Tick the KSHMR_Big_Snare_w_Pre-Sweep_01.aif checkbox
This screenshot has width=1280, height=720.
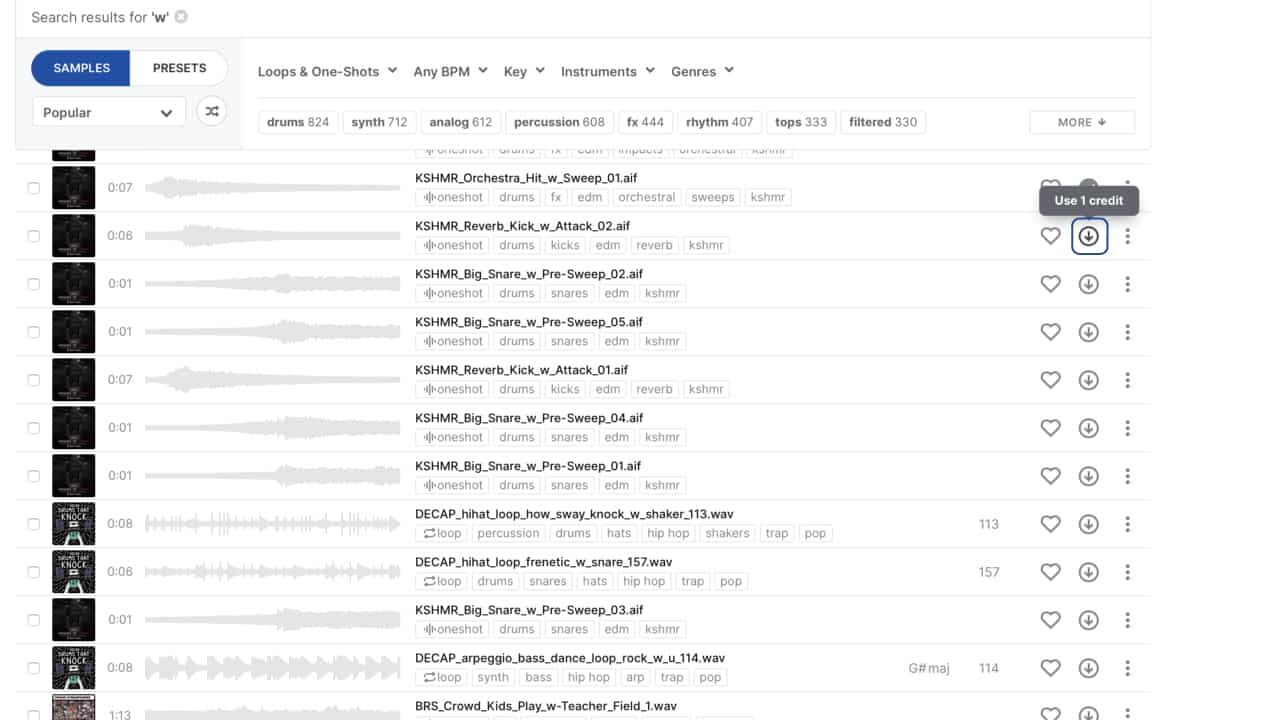pyautogui.click(x=34, y=476)
